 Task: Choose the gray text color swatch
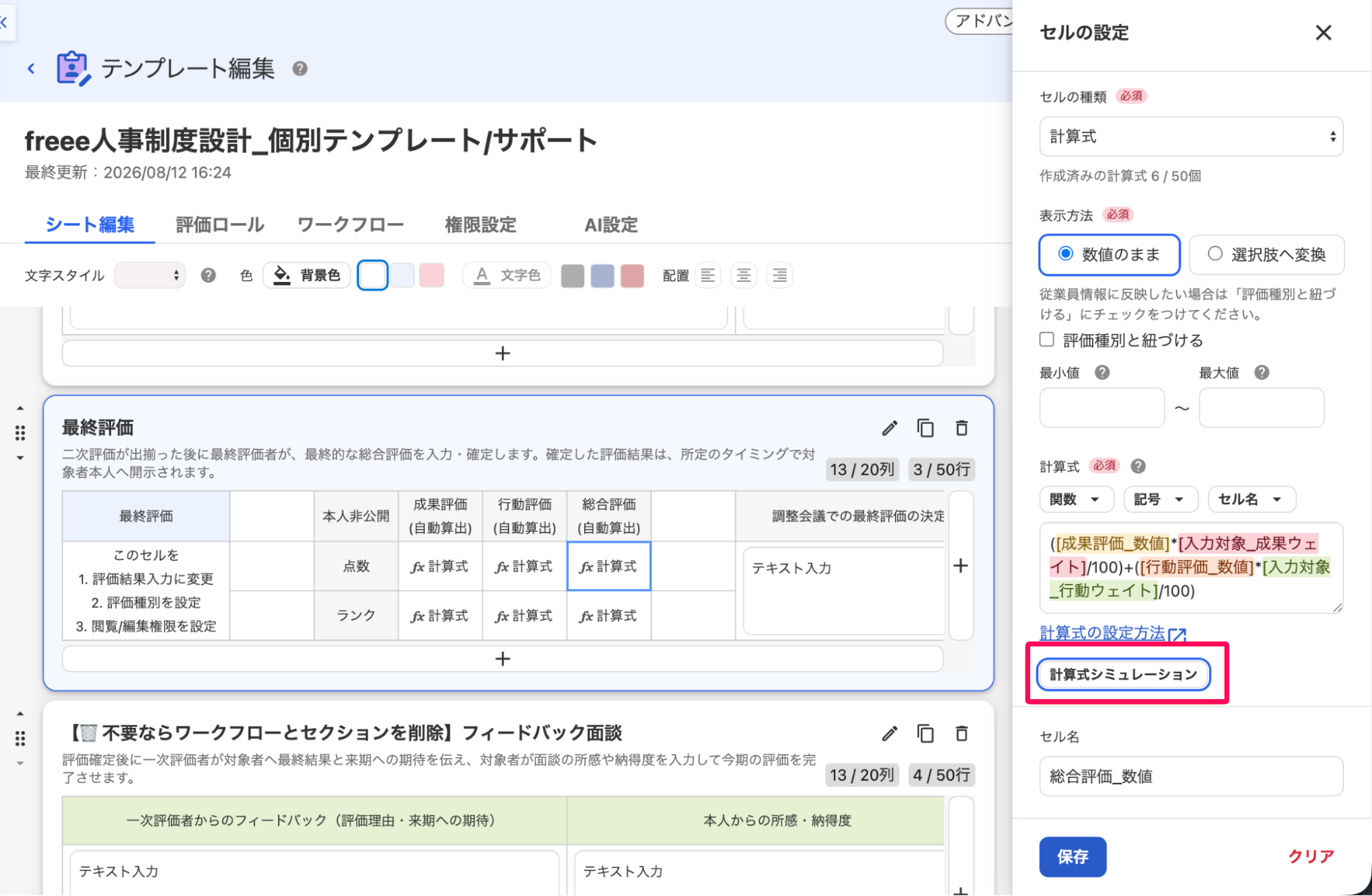pos(572,275)
